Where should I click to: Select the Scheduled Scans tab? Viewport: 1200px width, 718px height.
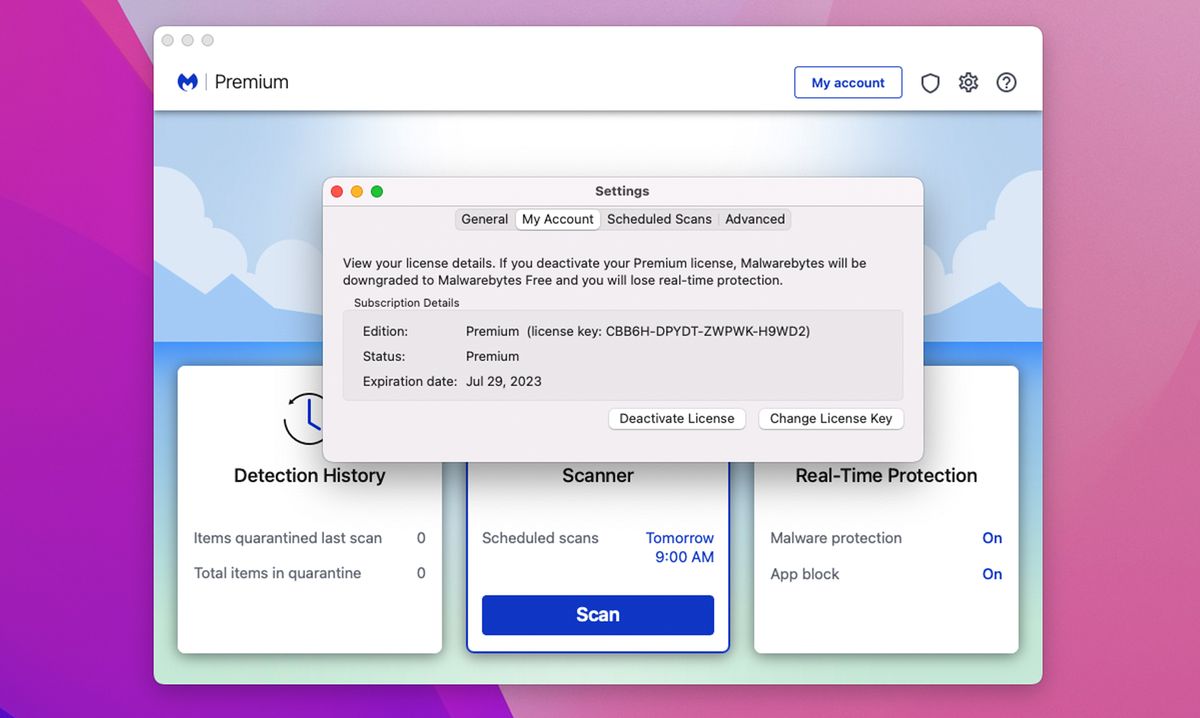coord(659,219)
